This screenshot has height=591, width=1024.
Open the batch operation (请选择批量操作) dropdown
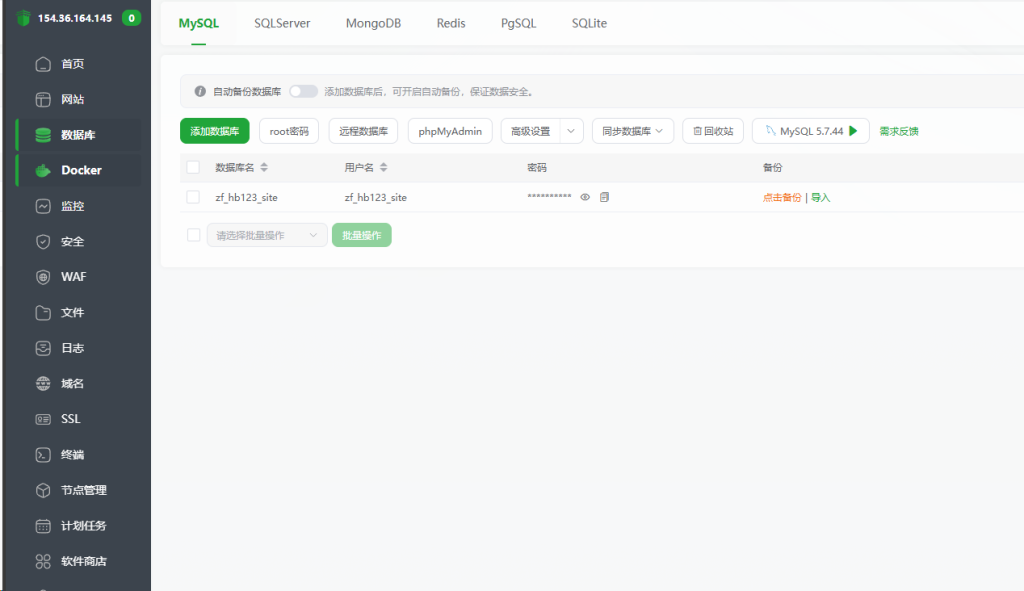point(266,235)
